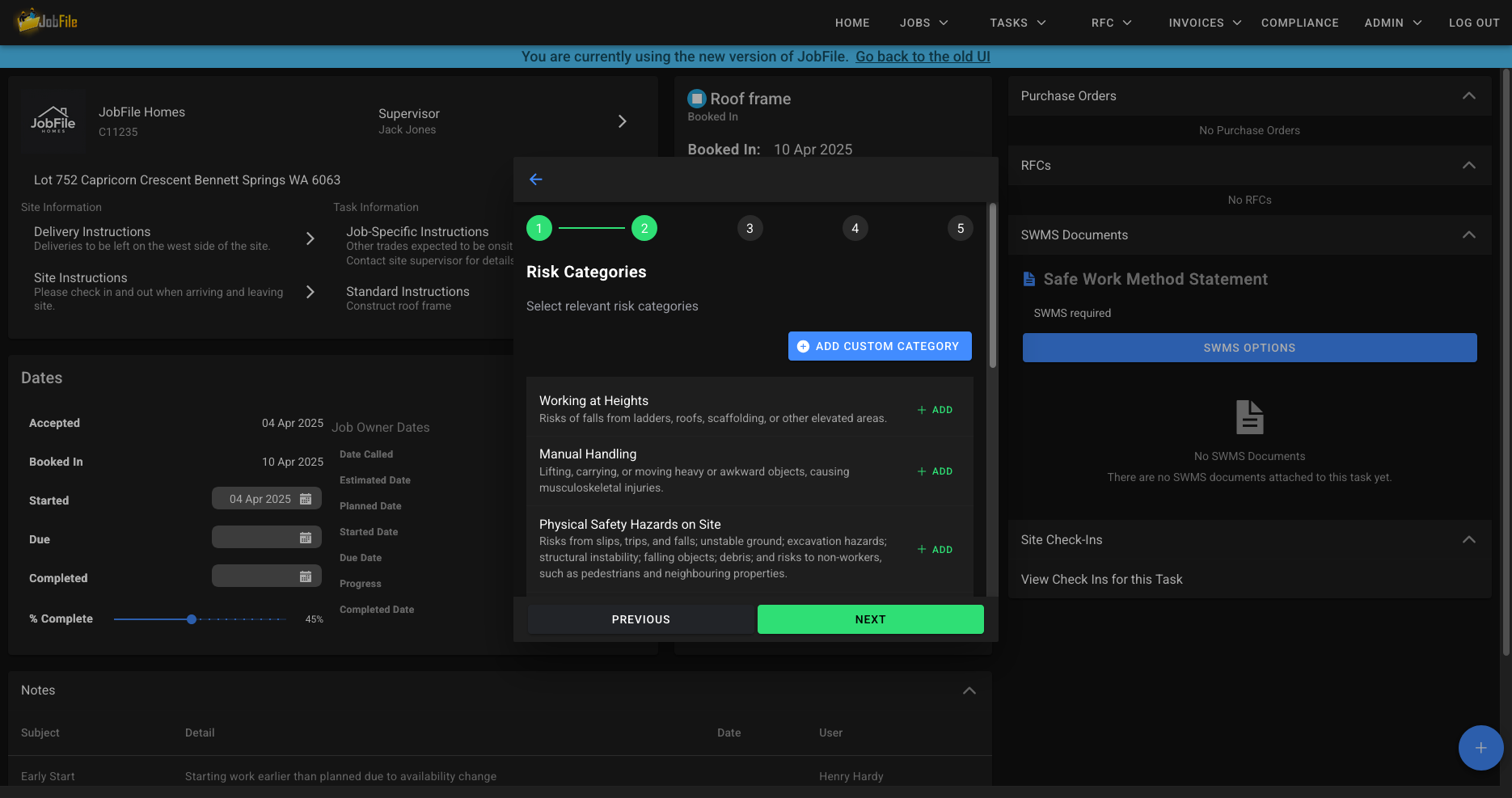The image size is (1512, 798).
Task: Open the Tasks dropdown menu
Action: [x=1018, y=23]
